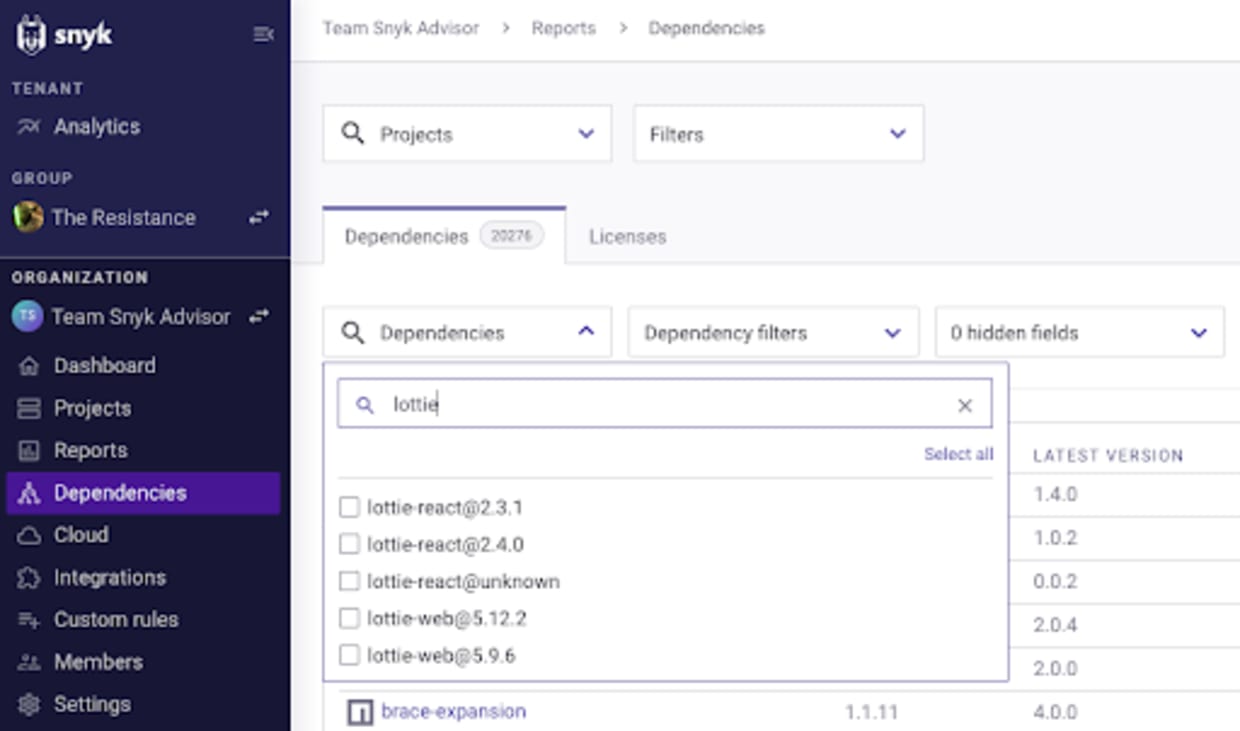1240x731 pixels.
Task: Click the Snyk logo
Action: click(x=64, y=35)
